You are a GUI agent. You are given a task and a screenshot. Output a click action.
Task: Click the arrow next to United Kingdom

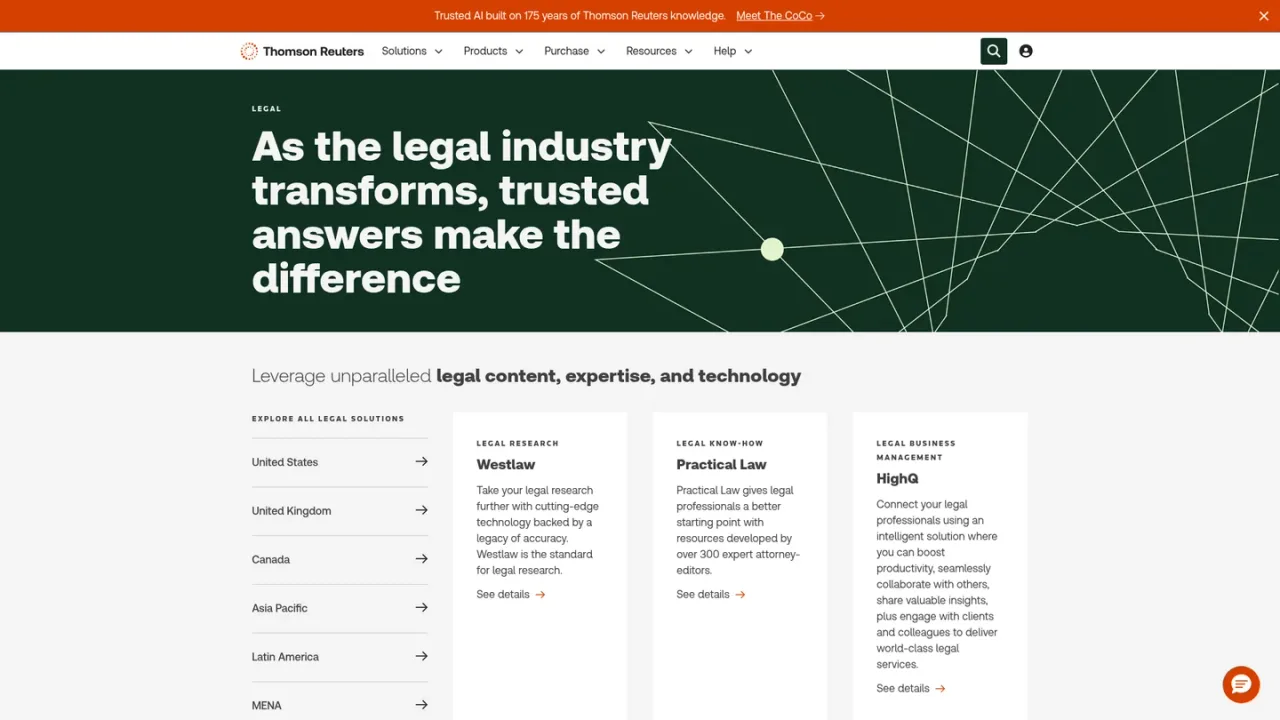[x=421, y=510]
